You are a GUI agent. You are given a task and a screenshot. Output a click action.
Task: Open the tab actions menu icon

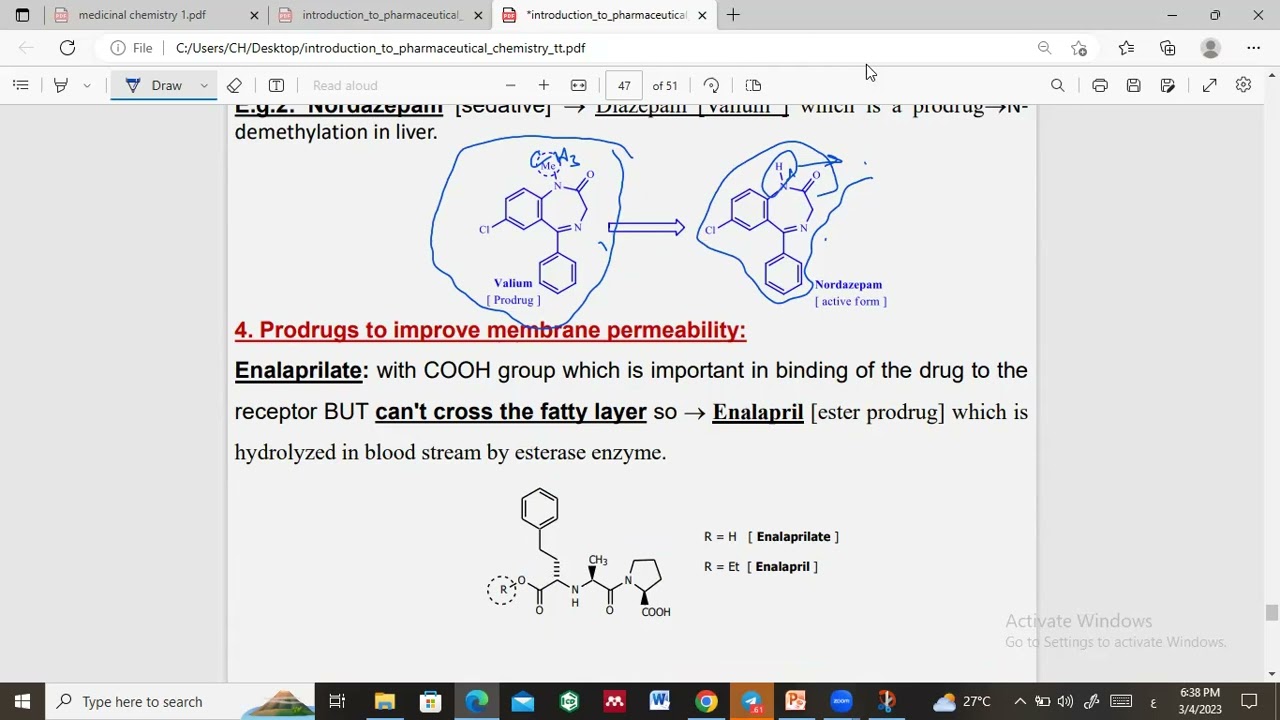click(22, 15)
